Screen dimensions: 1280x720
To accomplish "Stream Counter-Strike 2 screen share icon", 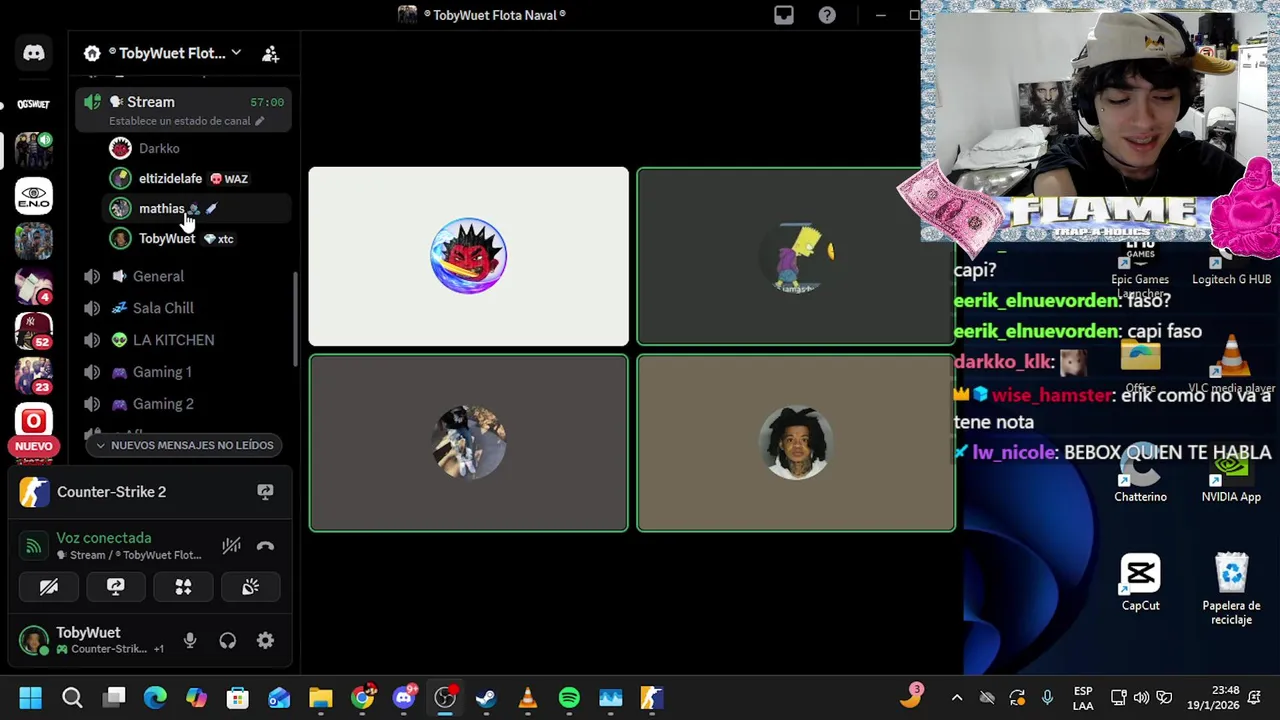I will pos(265,492).
